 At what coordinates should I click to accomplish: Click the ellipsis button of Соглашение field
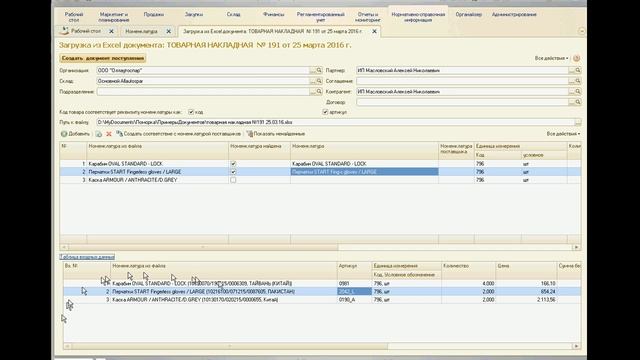572,81
